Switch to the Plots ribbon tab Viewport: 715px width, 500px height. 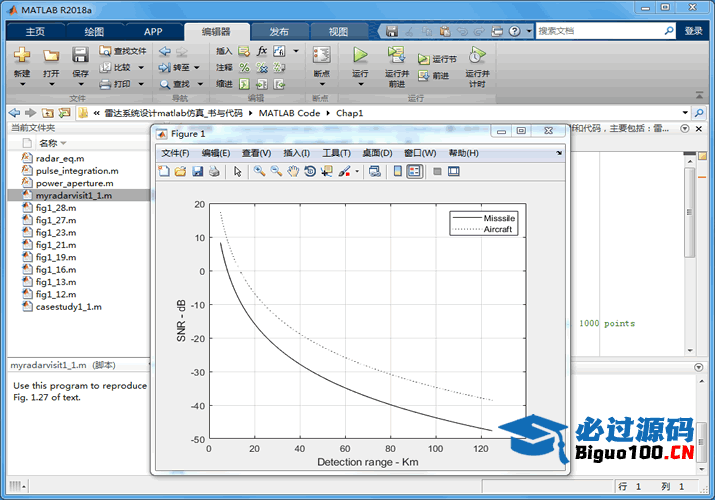tap(94, 31)
